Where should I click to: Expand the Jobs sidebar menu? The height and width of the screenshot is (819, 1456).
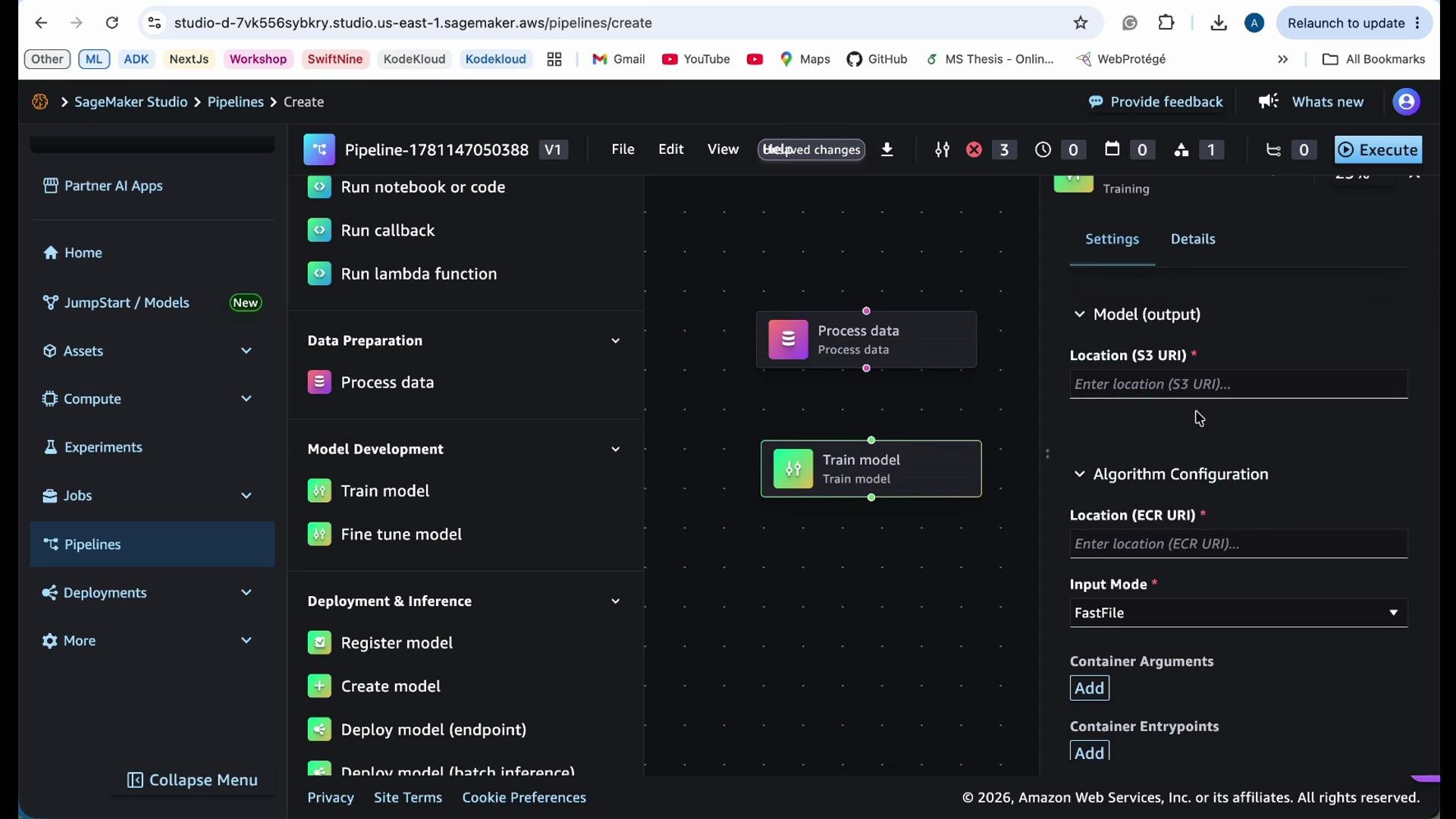click(246, 496)
